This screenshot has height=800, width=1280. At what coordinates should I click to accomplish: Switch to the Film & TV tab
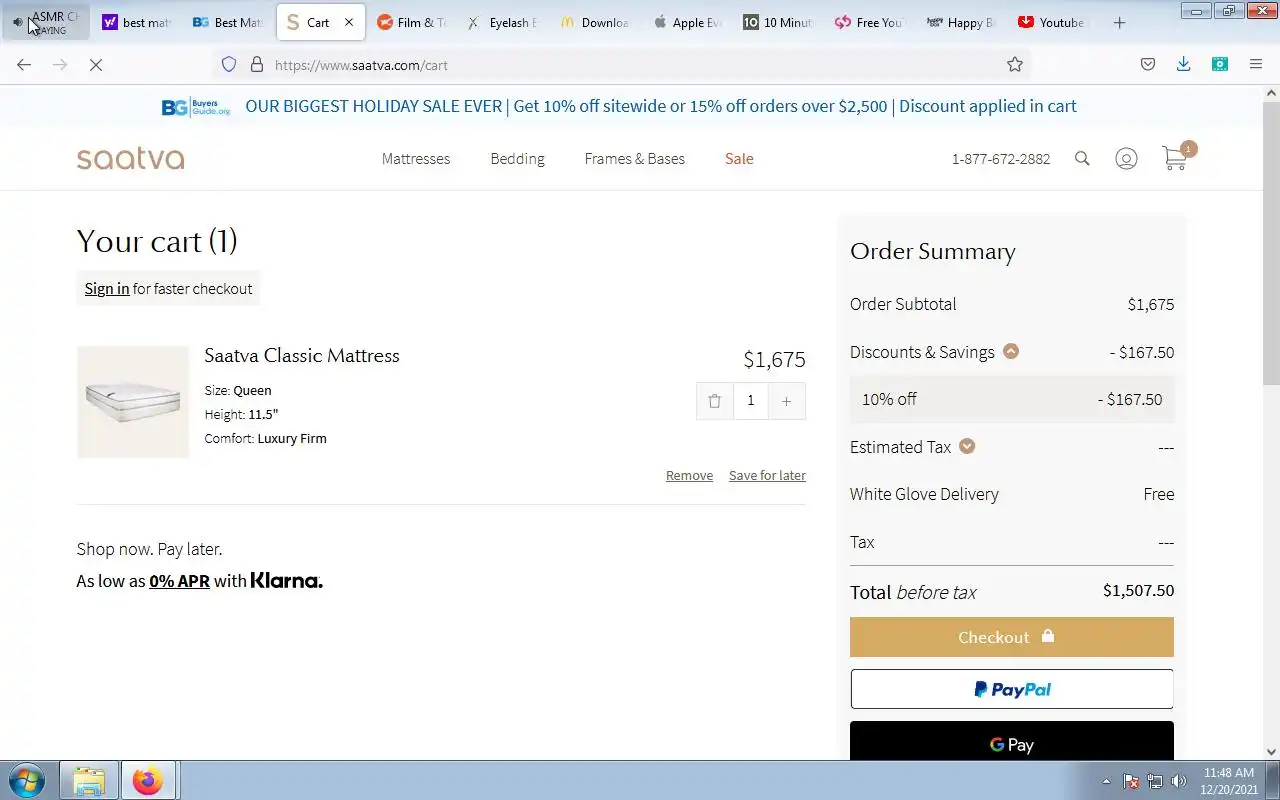(x=412, y=22)
